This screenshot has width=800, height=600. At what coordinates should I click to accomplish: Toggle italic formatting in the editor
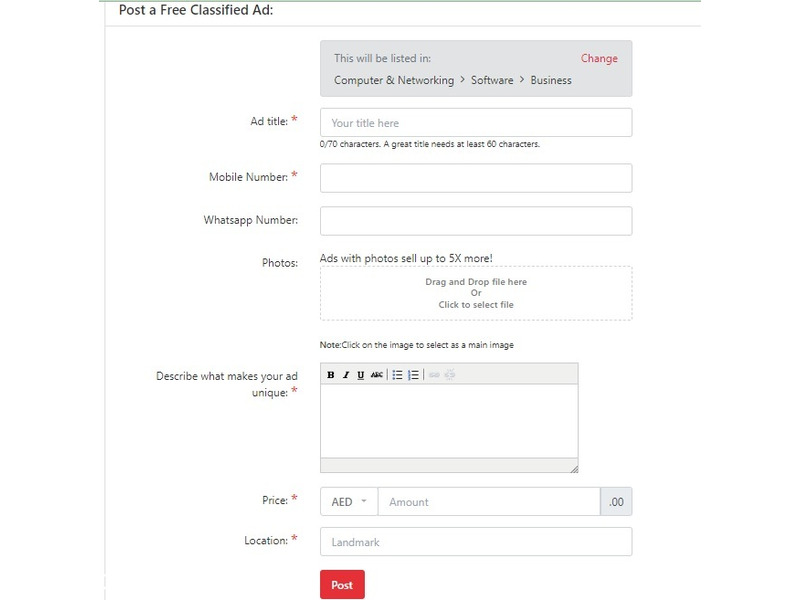point(346,375)
